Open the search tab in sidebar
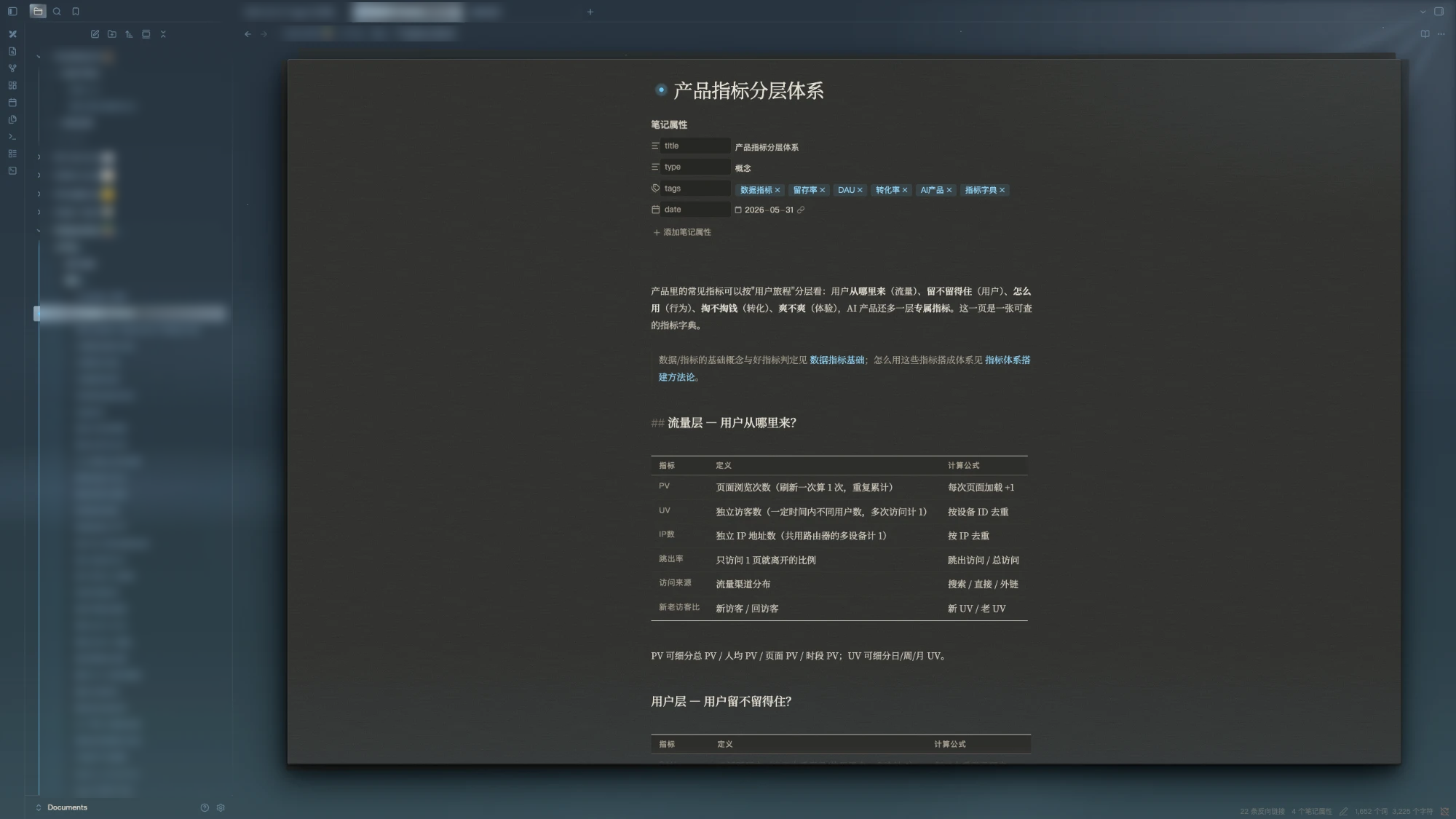 click(x=57, y=12)
